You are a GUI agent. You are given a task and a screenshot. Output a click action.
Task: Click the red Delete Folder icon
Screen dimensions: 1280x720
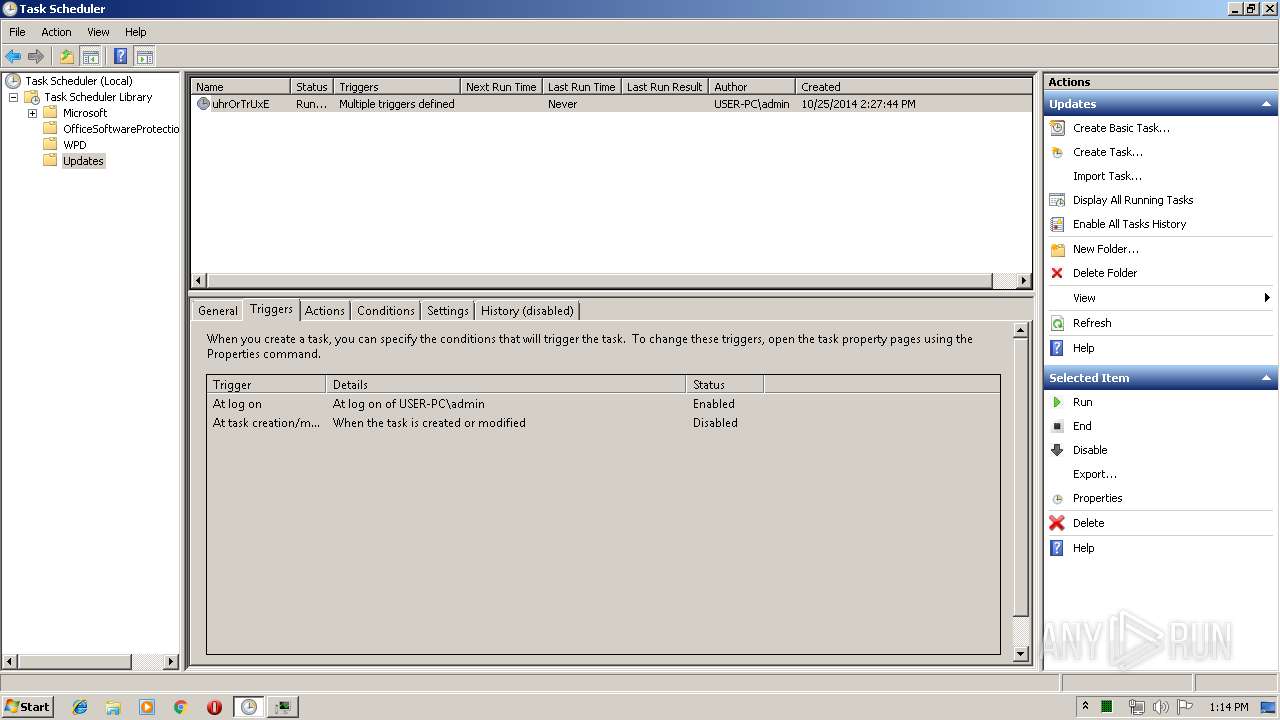click(1057, 273)
